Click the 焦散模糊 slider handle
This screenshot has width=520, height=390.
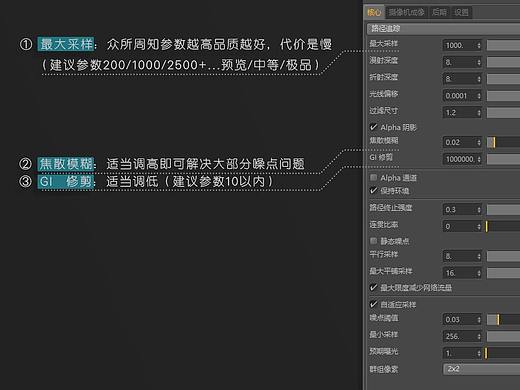494,142
